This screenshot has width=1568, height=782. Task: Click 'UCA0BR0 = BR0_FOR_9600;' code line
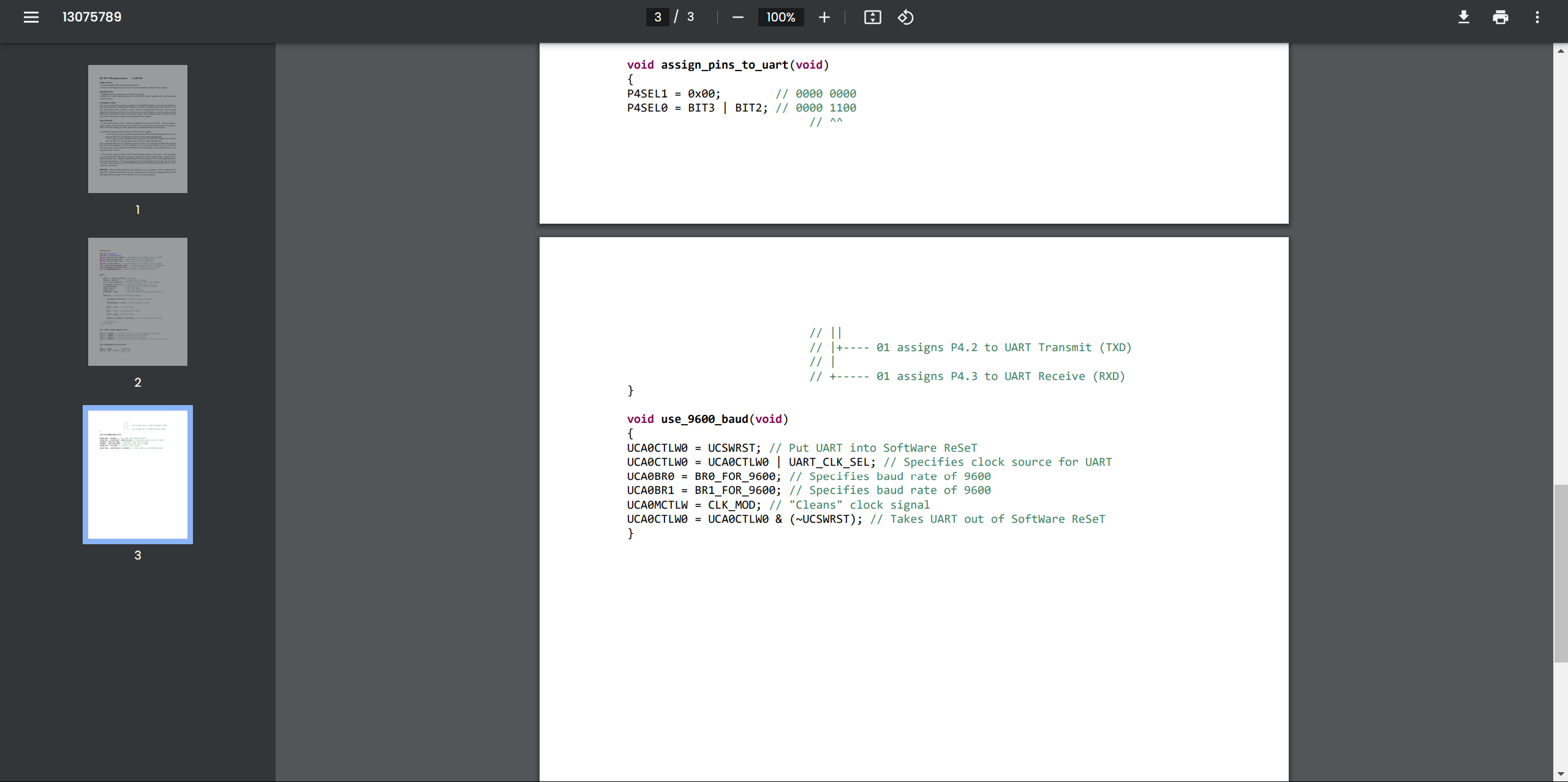point(704,476)
